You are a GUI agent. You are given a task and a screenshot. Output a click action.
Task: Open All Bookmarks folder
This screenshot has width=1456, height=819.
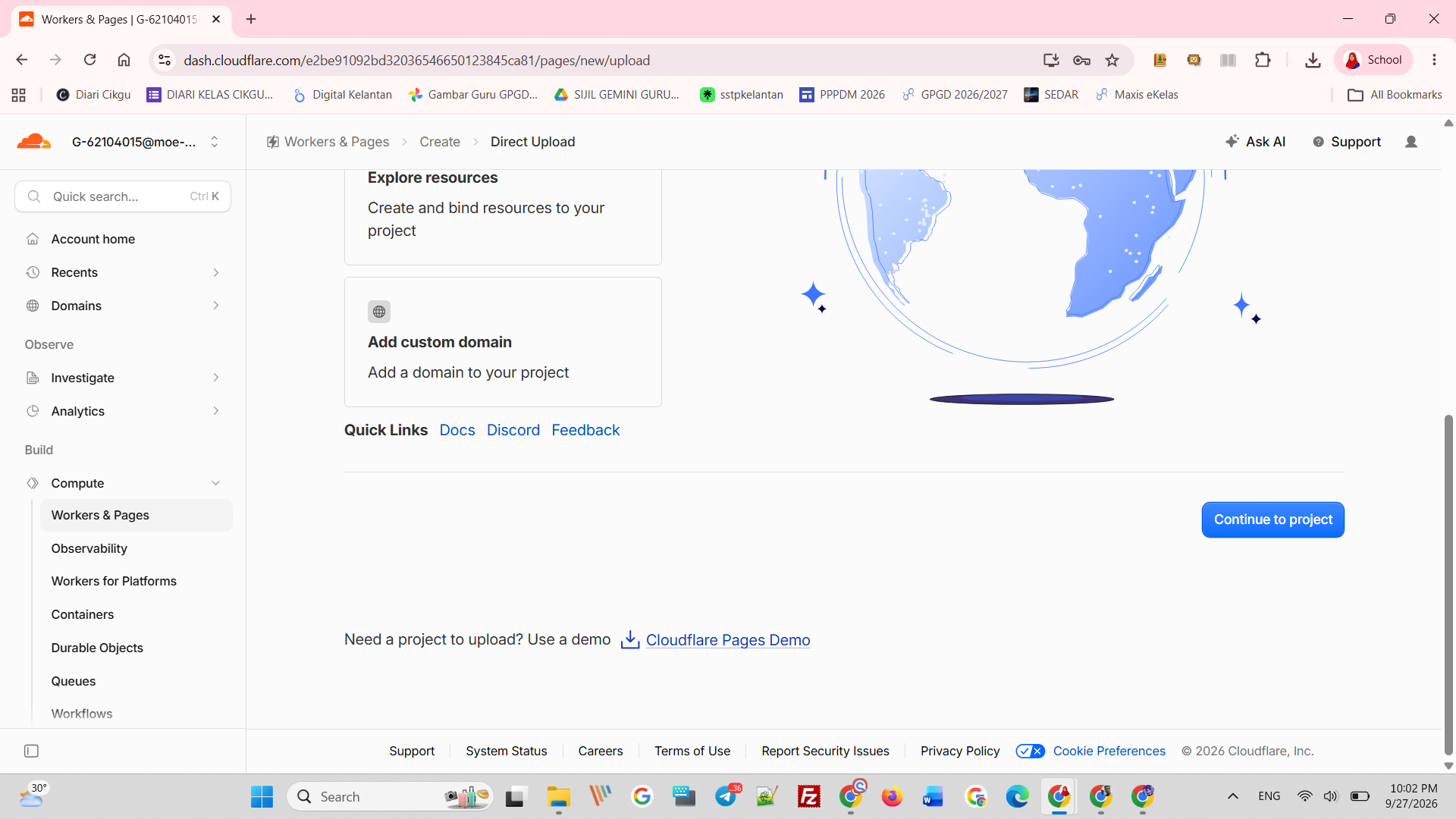[1395, 95]
